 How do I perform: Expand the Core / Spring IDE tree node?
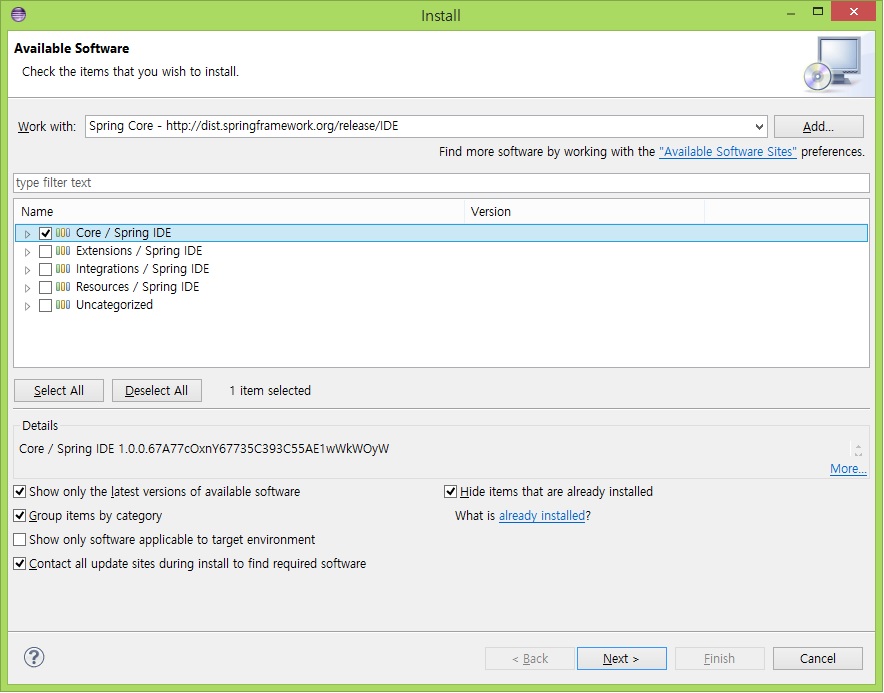[x=28, y=234]
